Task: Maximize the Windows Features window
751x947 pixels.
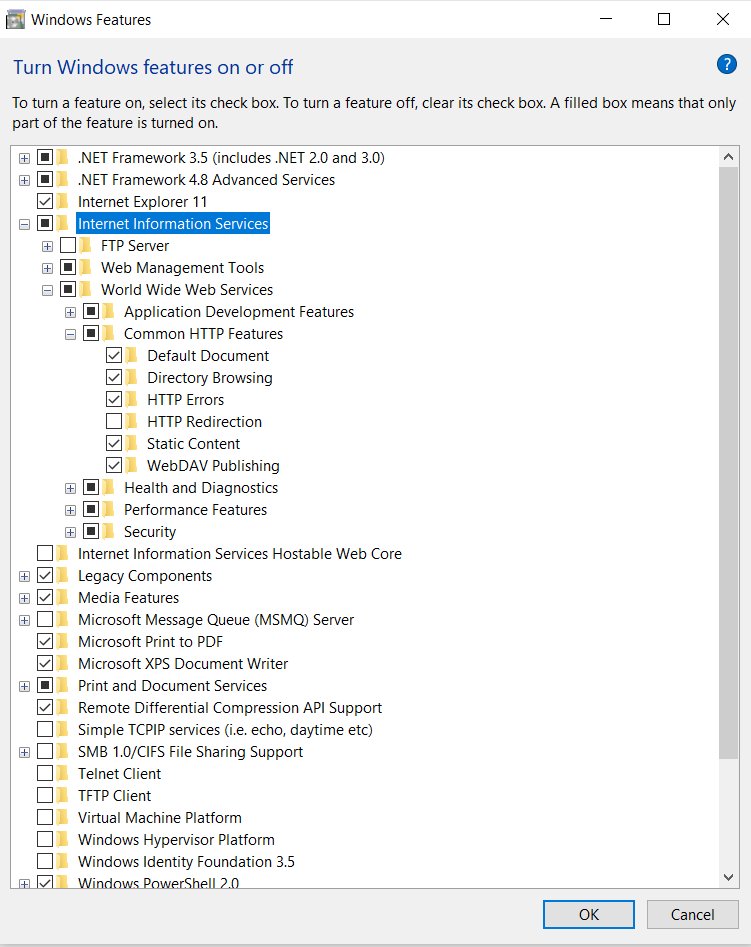Action: click(x=664, y=19)
